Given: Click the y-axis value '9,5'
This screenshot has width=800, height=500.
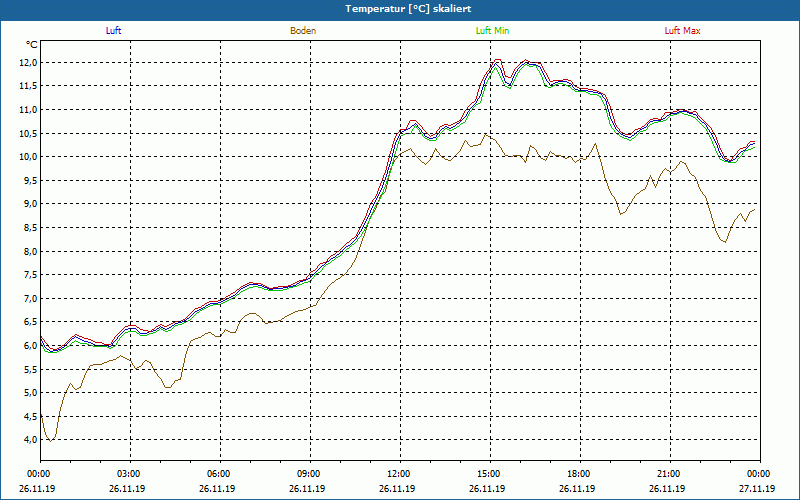Looking at the screenshot, I should tap(30, 181).
